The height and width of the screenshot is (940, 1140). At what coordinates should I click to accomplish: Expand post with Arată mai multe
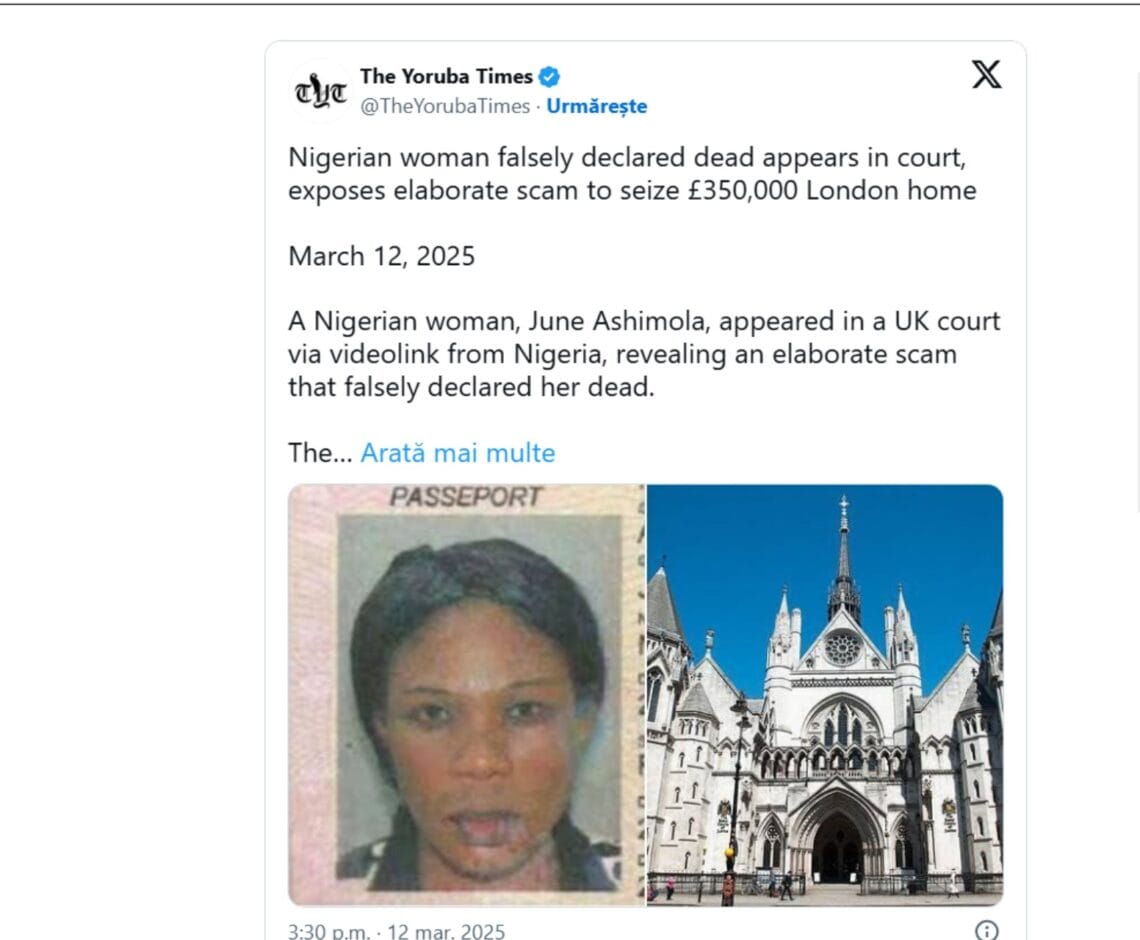[x=457, y=453]
